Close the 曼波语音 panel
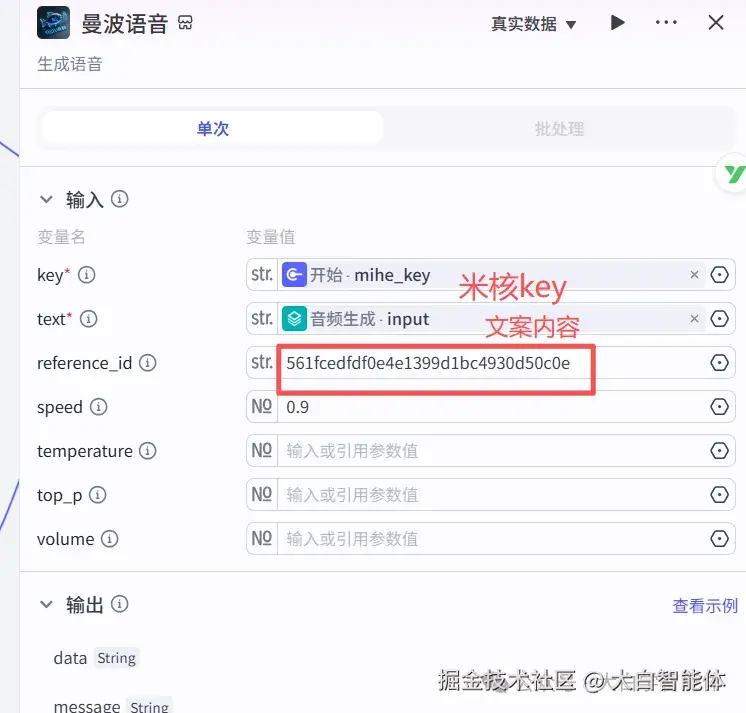 (716, 22)
